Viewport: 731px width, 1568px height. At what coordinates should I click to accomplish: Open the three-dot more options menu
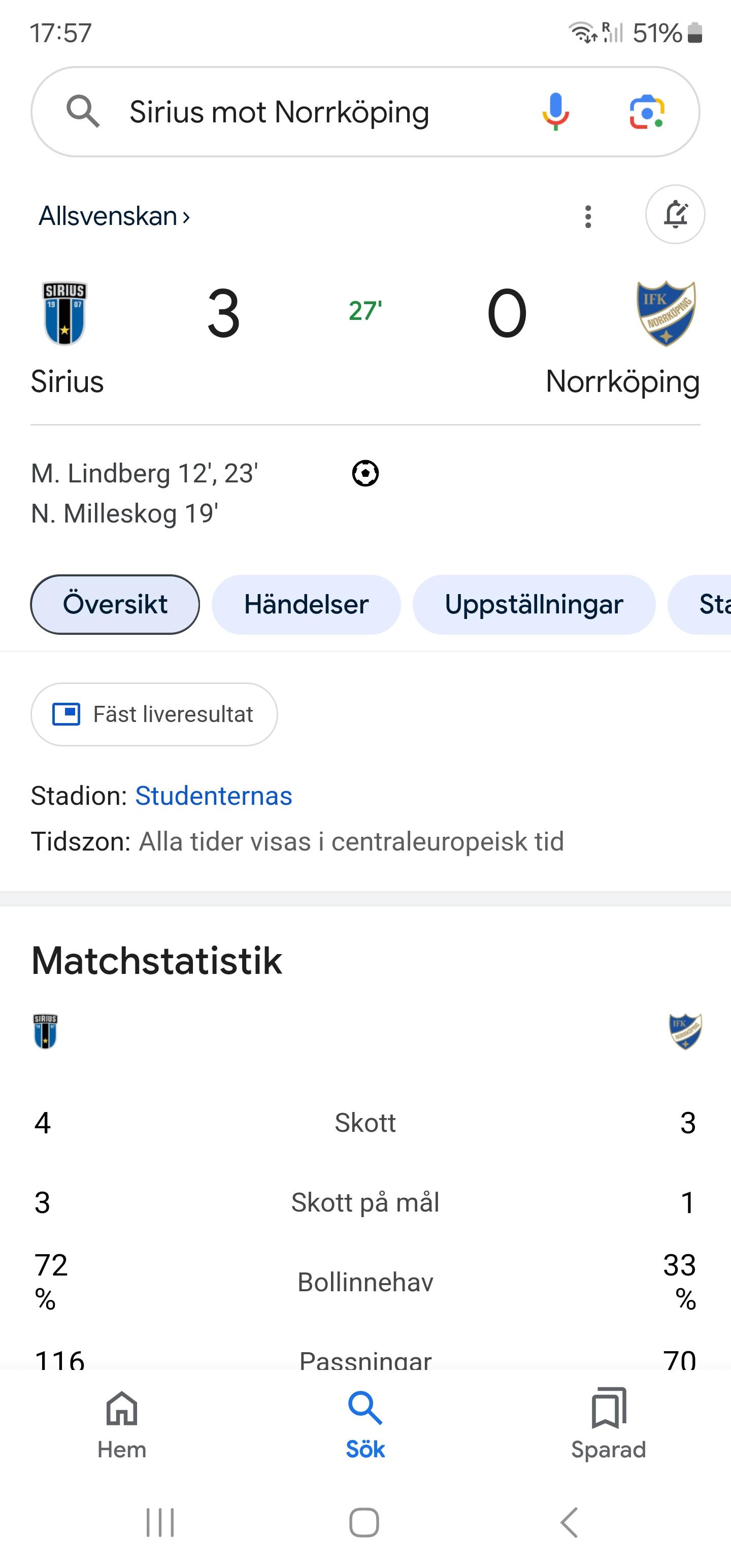coord(588,216)
